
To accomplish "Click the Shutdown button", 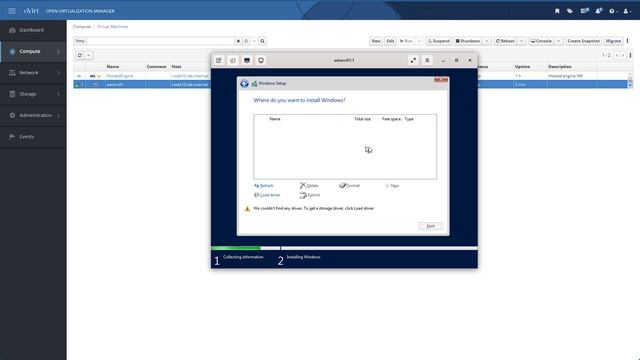I will click(x=468, y=41).
